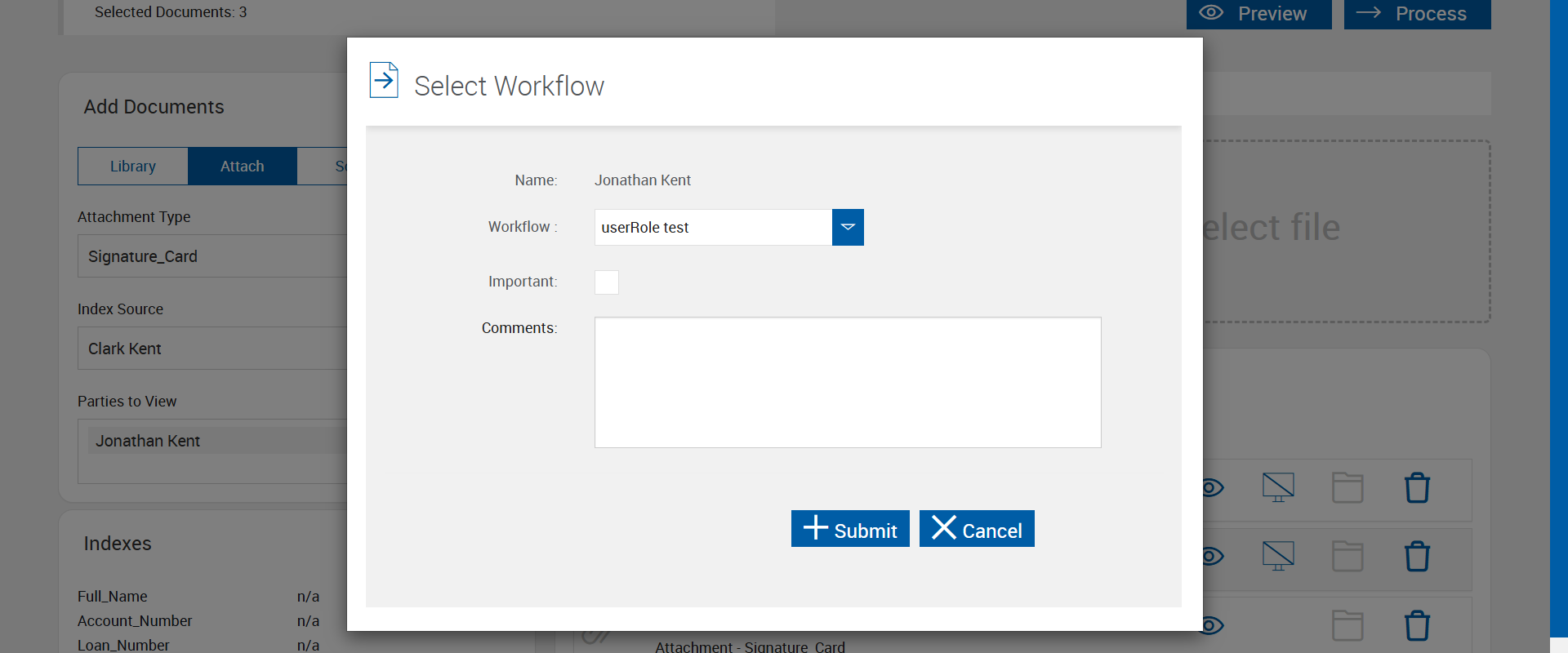Open folder icon in the first document row
The image size is (1568, 653).
pyautogui.click(x=1347, y=488)
